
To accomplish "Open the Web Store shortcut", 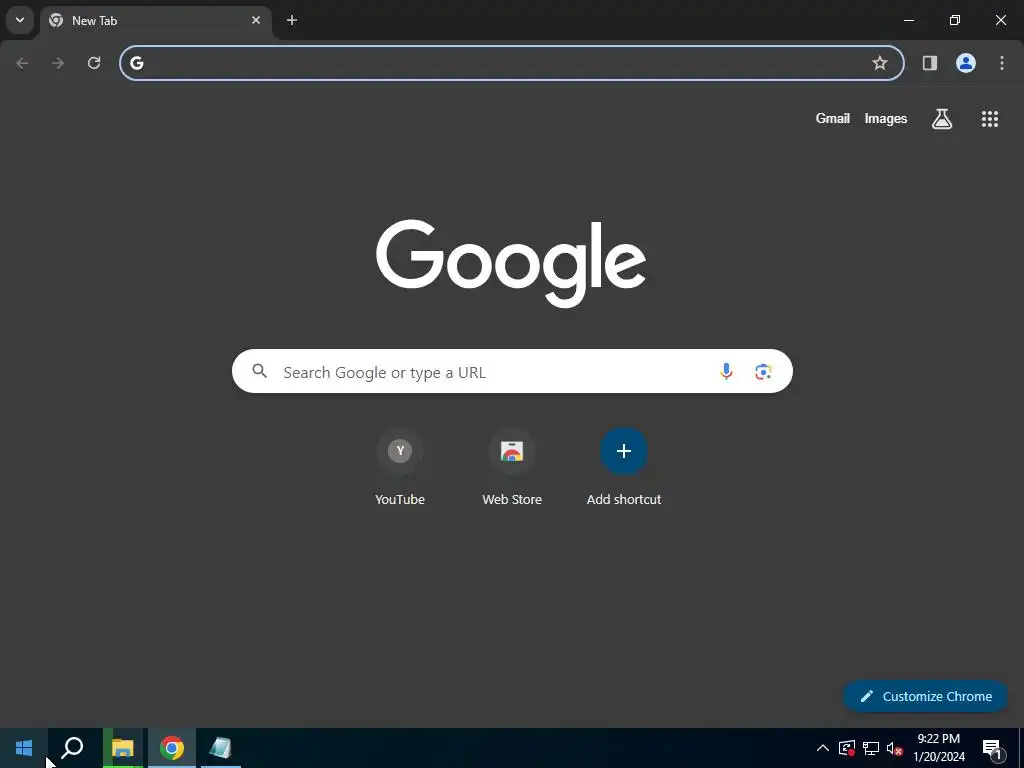I will tap(512, 466).
